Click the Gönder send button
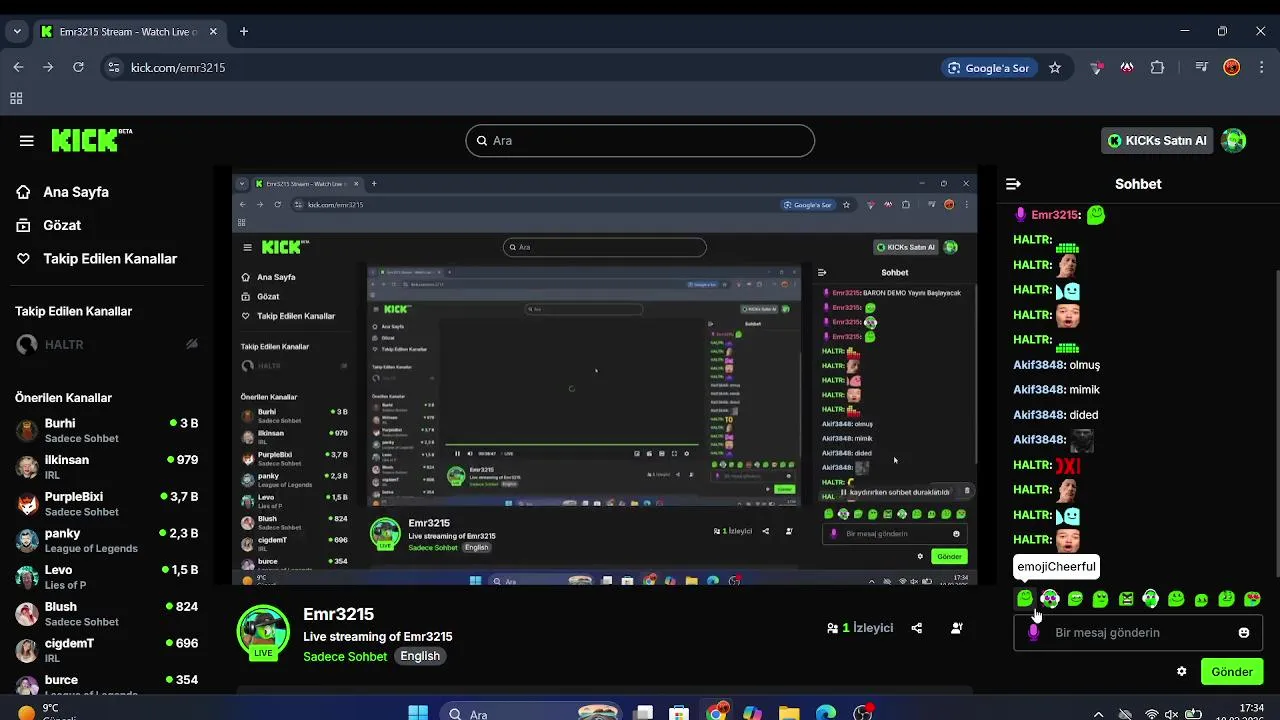Screen dimensions: 1280x720 (x=1232, y=672)
